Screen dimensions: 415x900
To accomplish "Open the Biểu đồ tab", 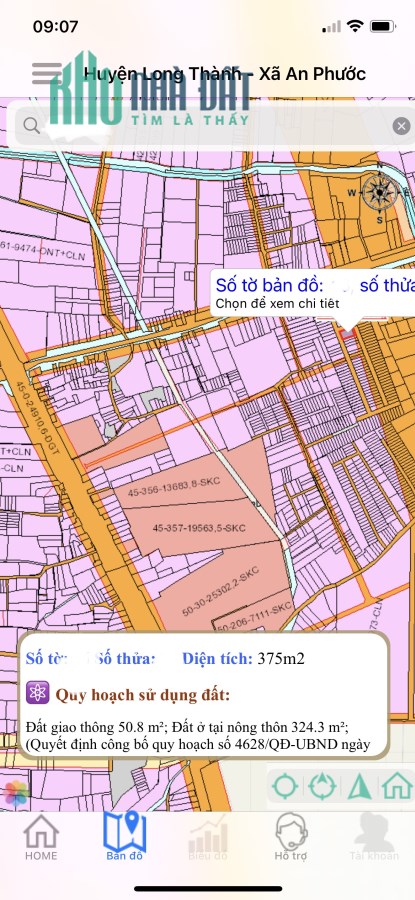I will (x=208, y=837).
